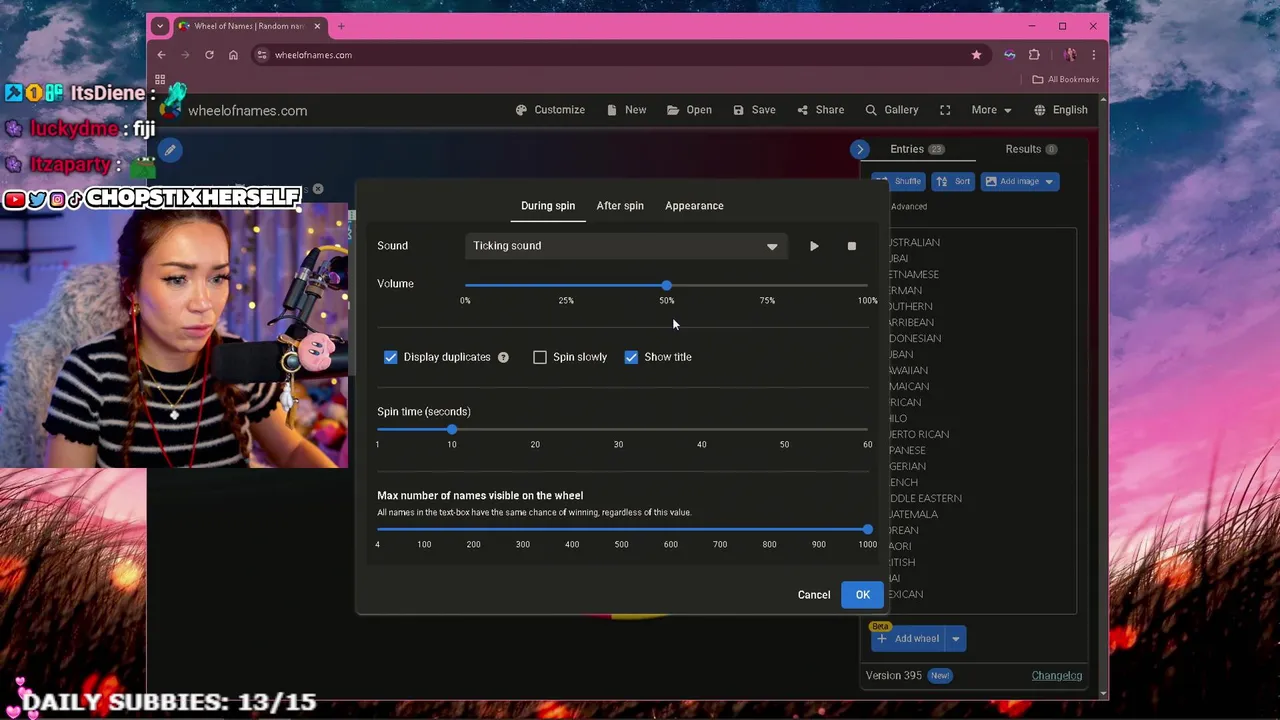Screen dimensions: 1280x720
Task: Enable the Spin slowly checkbox
Action: coord(540,357)
